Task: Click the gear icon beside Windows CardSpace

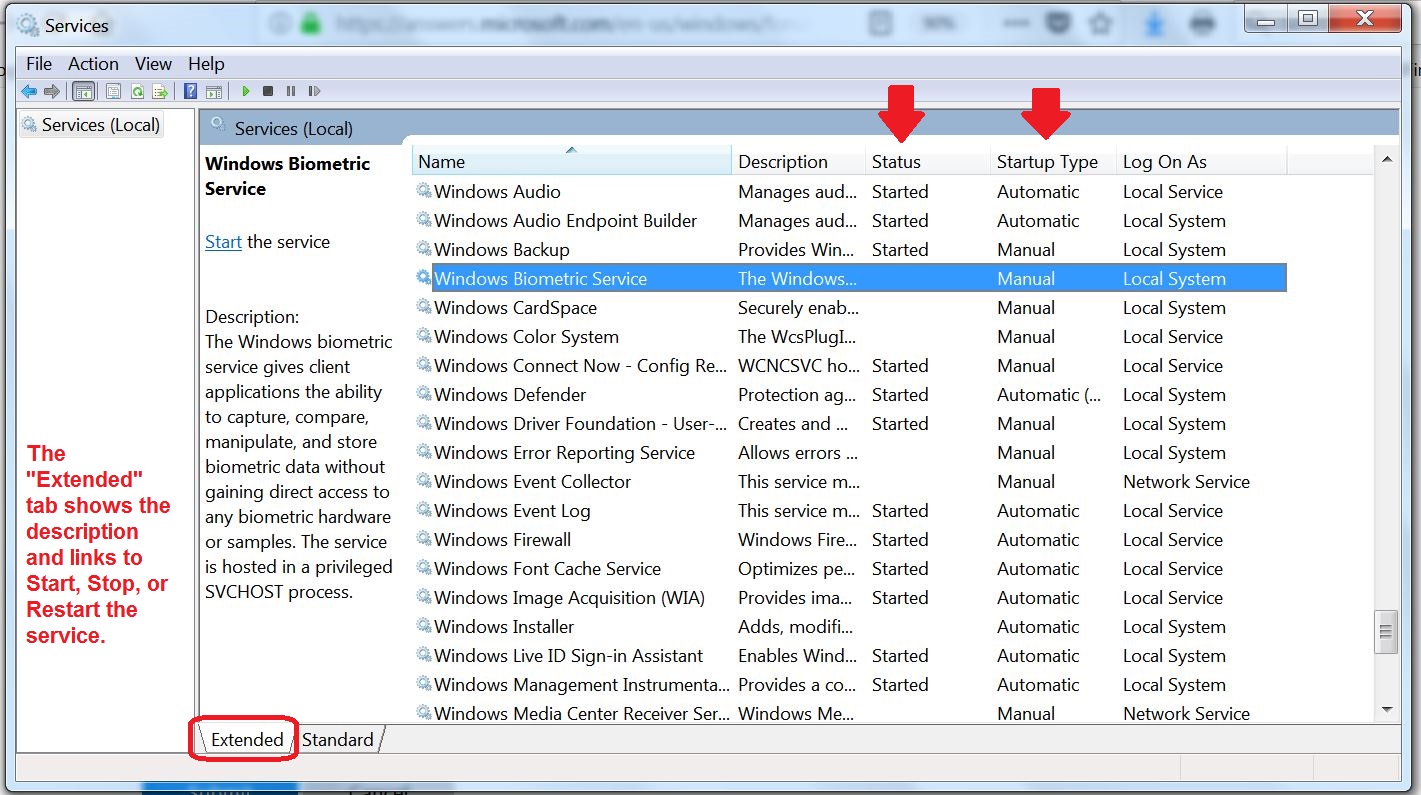Action: (x=424, y=307)
